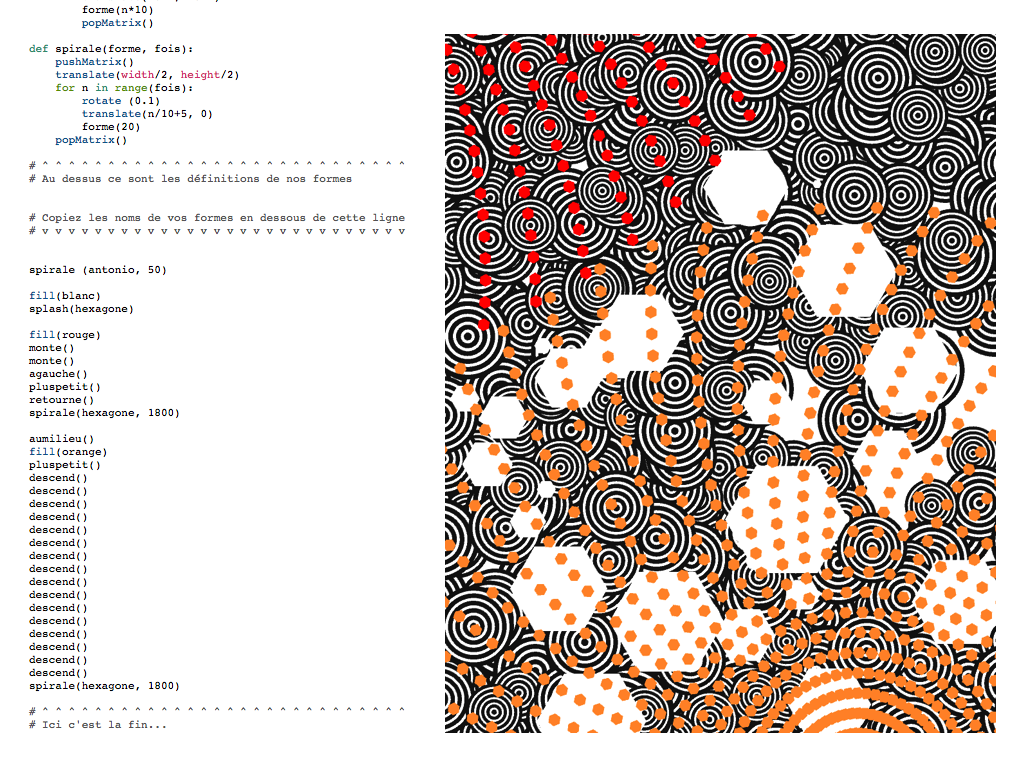Click the 'agauche()' line
Screen dimensions: 1024x768
coord(58,374)
